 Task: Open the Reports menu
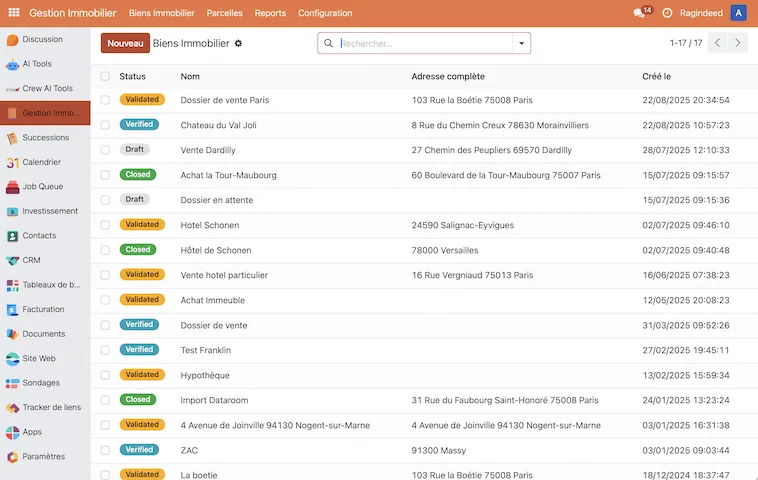(270, 13)
